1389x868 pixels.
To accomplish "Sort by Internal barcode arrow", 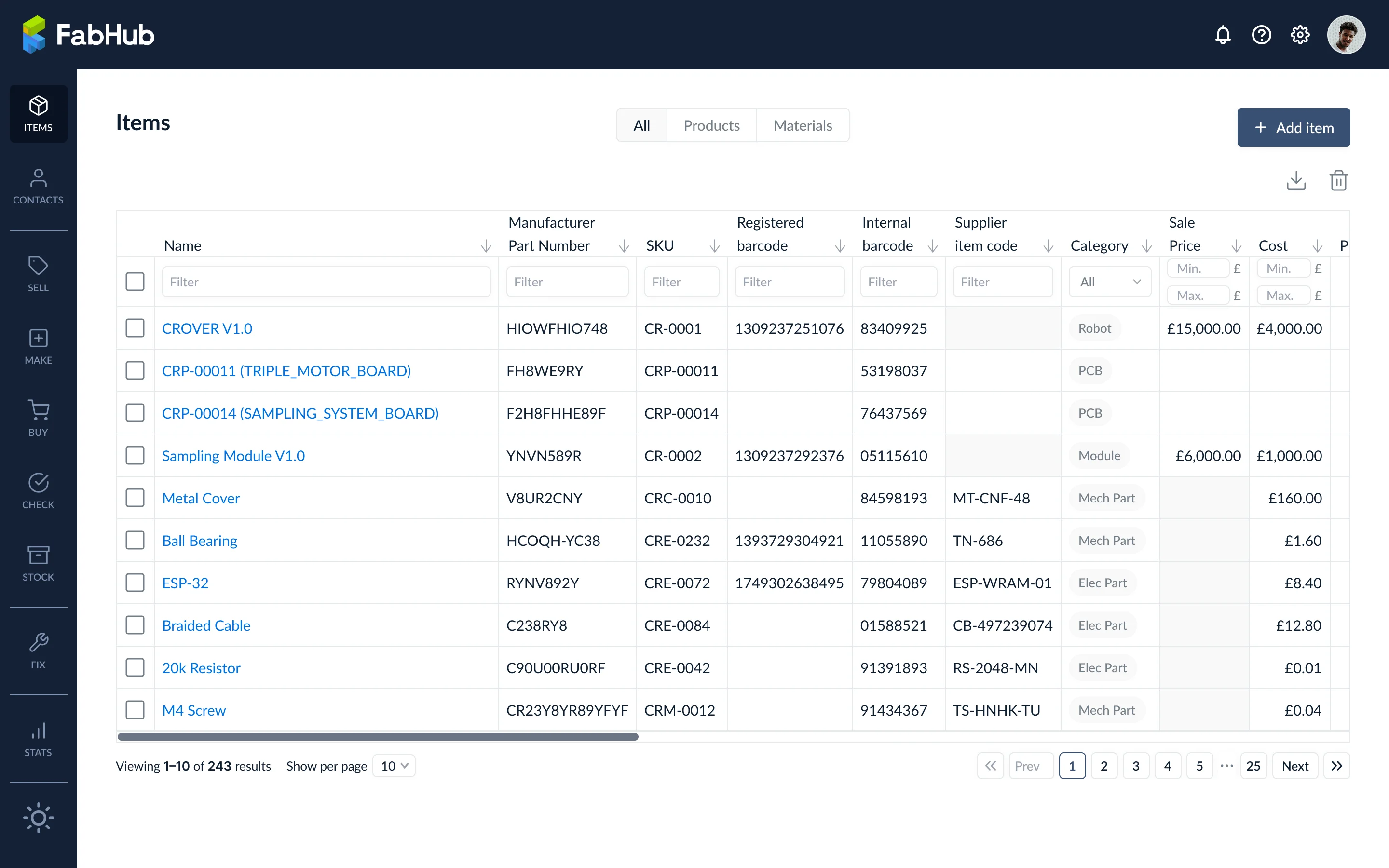I will tap(933, 246).
